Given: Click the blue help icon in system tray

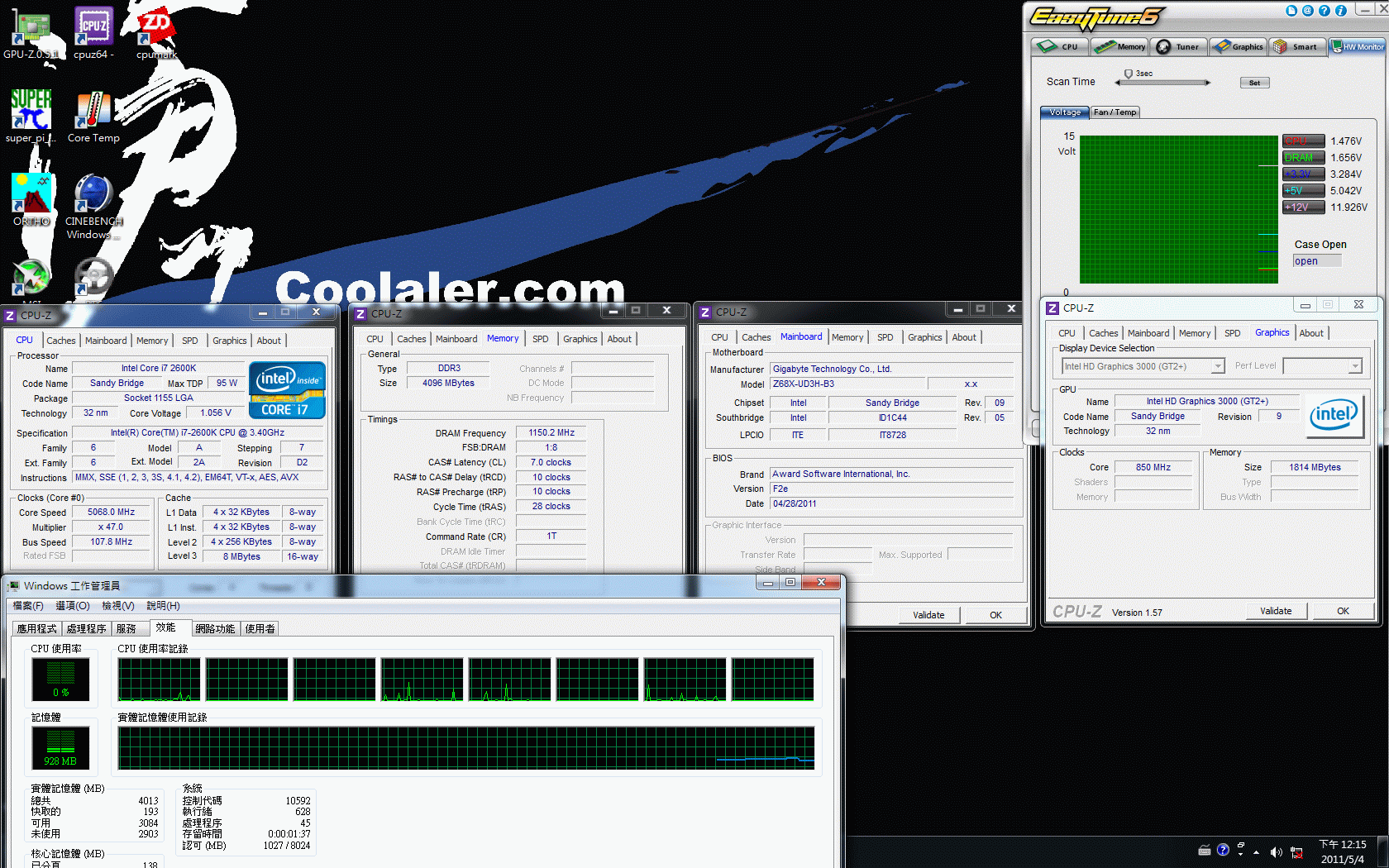Looking at the screenshot, I should point(1223,850).
